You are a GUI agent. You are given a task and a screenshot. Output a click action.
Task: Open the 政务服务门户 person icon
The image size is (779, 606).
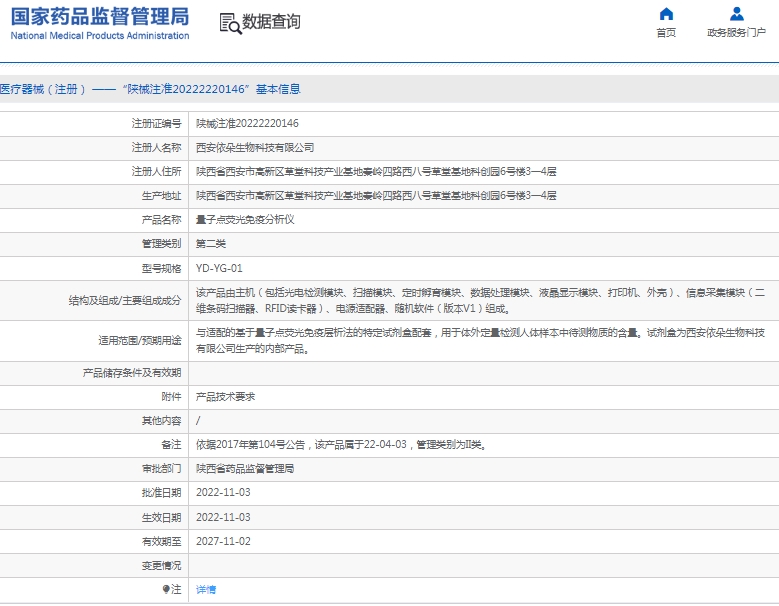(737, 14)
